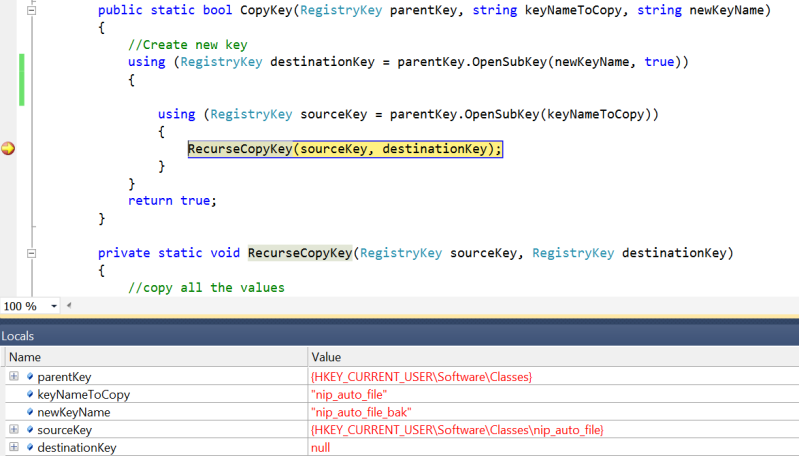Collapse the RecurseCopyKey method outline

(32, 253)
